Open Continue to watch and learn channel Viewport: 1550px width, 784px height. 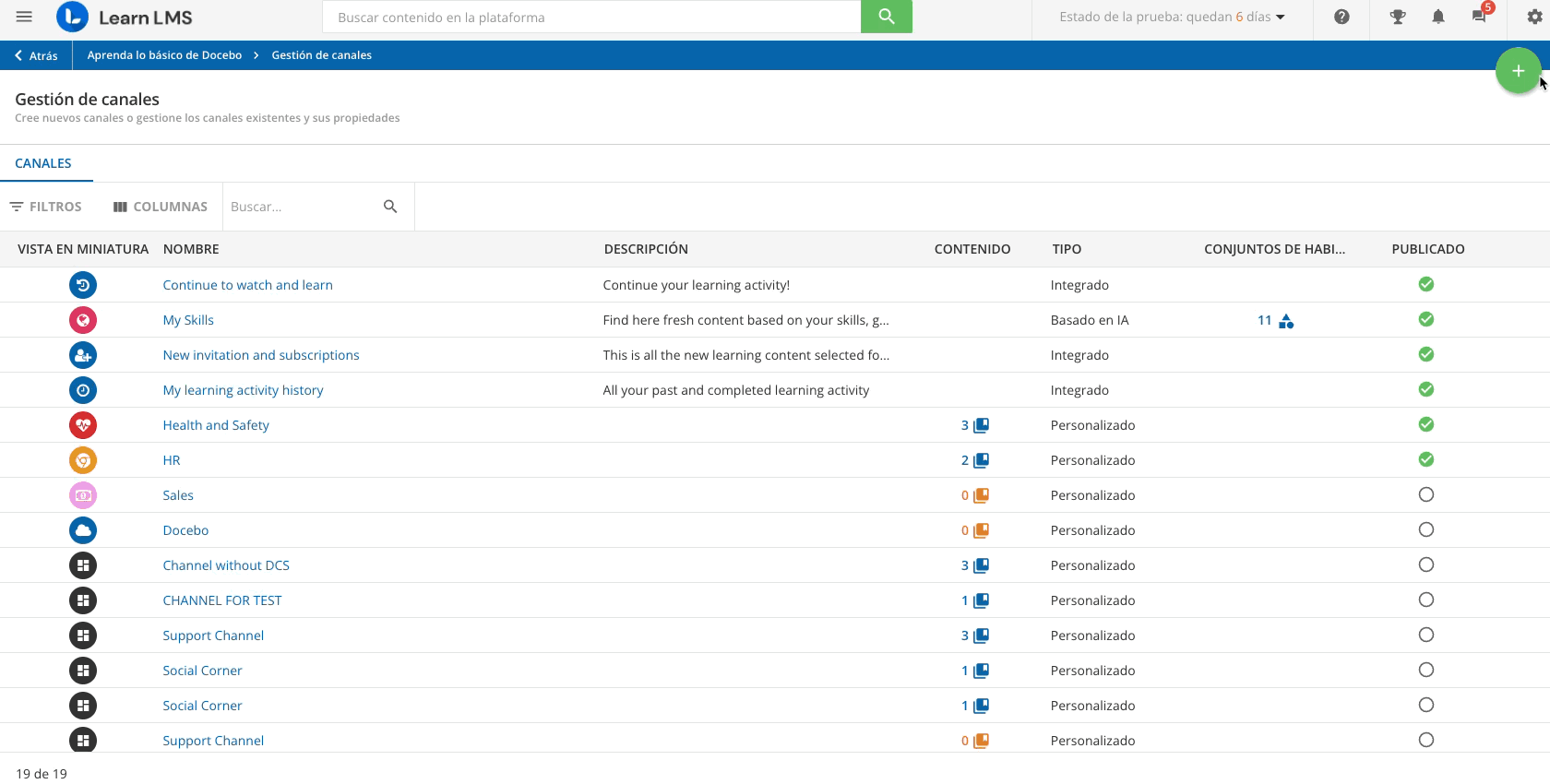pos(248,285)
